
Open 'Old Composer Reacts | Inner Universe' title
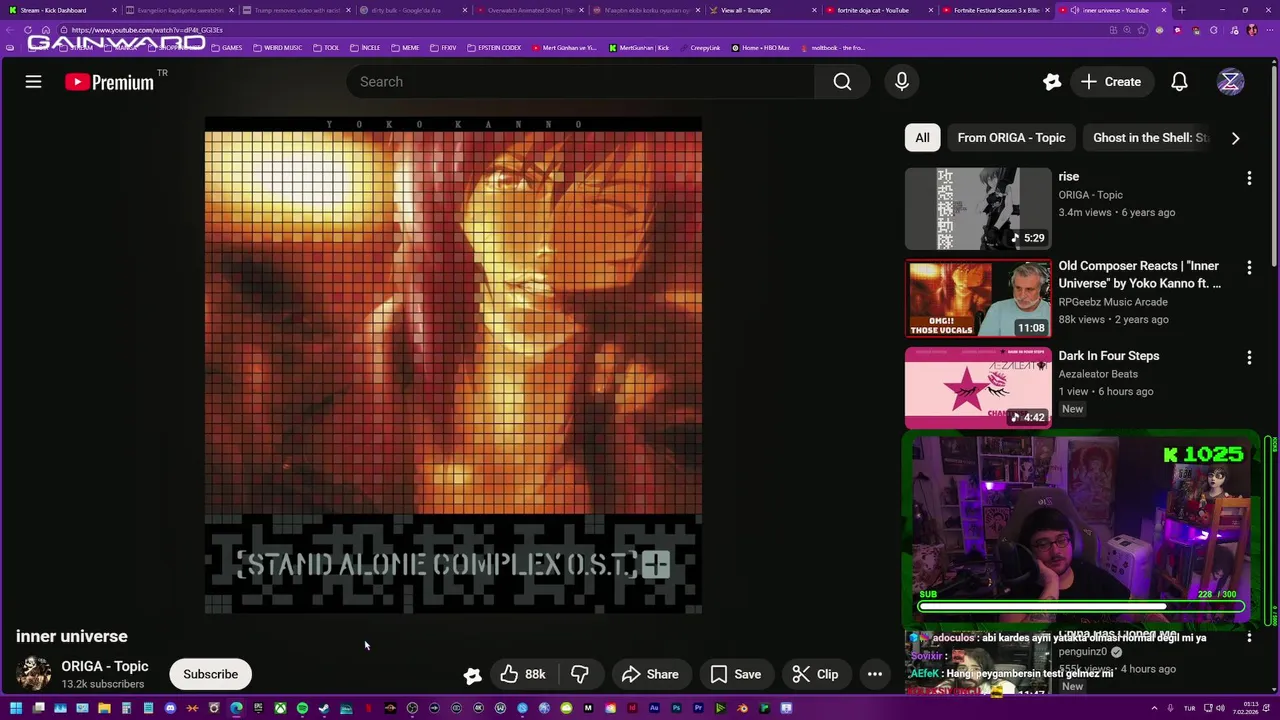(x=1140, y=274)
